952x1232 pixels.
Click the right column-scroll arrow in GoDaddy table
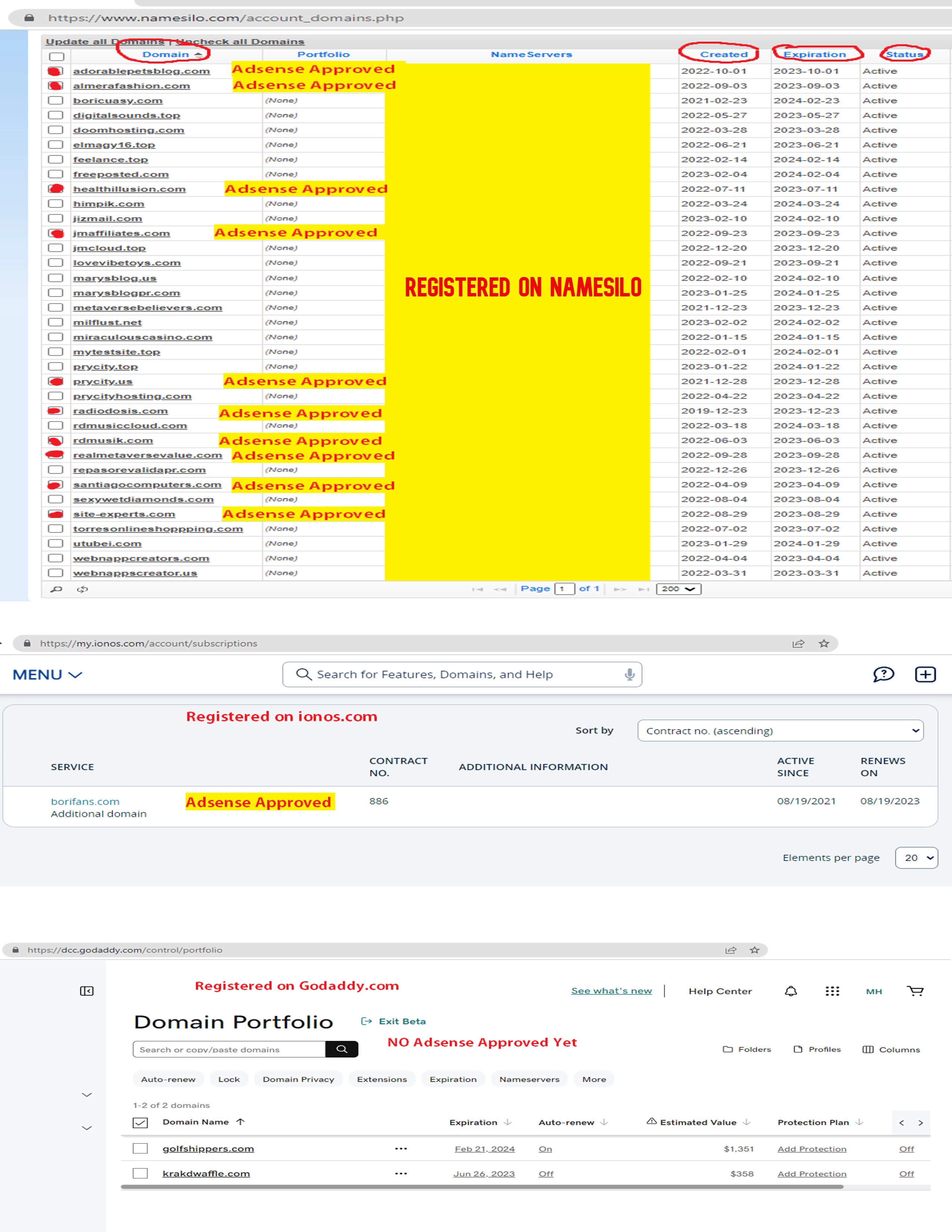pos(920,1123)
